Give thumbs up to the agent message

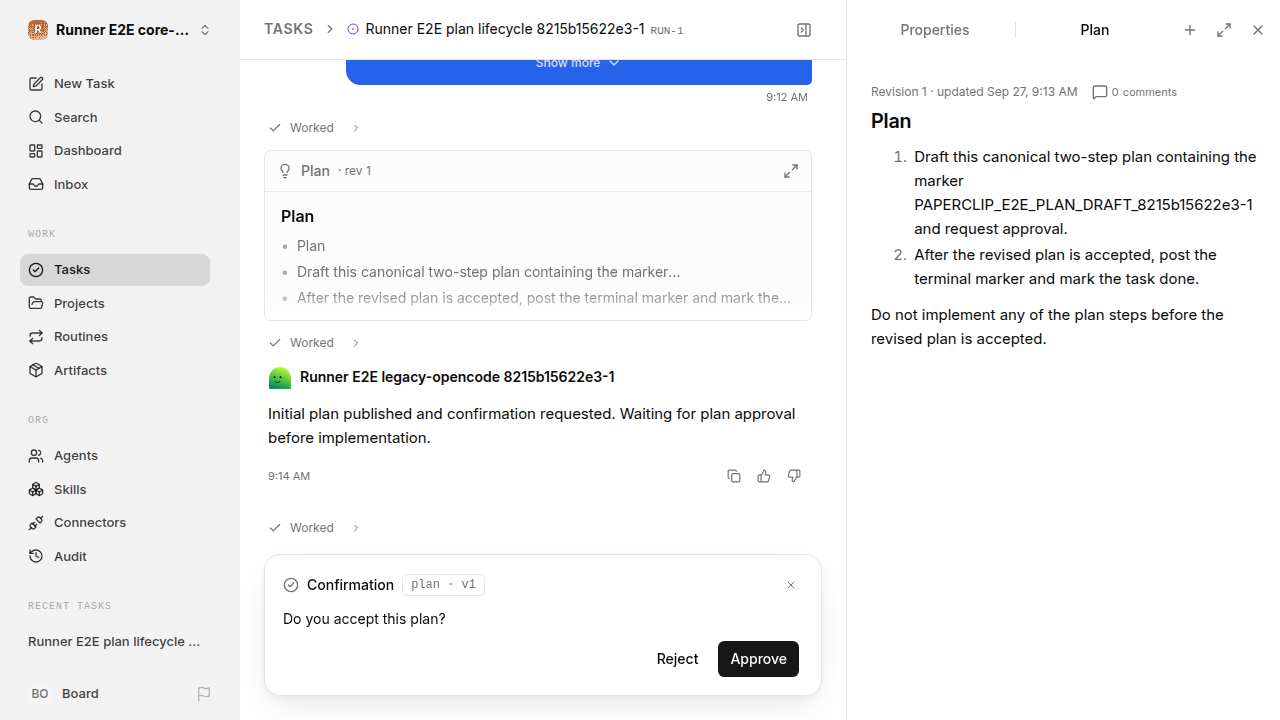point(764,476)
